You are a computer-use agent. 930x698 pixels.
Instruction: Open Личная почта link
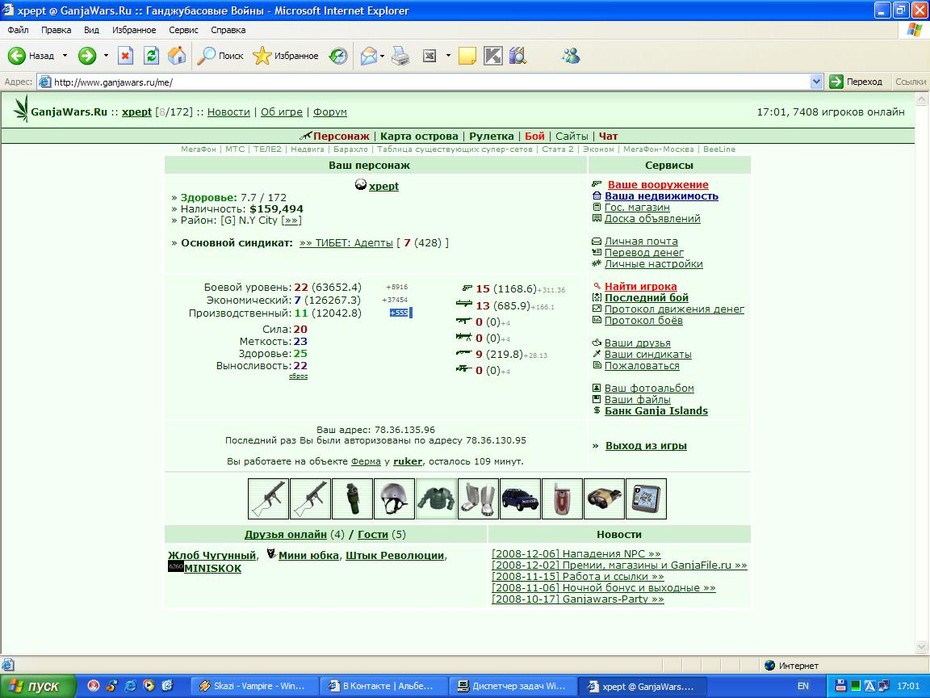pyautogui.click(x=641, y=241)
